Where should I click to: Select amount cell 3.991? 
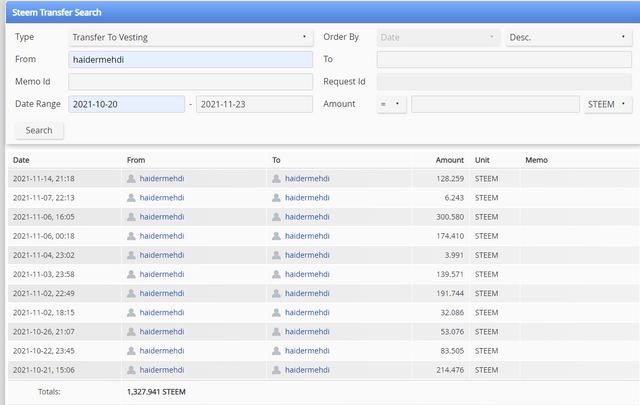tap(454, 255)
